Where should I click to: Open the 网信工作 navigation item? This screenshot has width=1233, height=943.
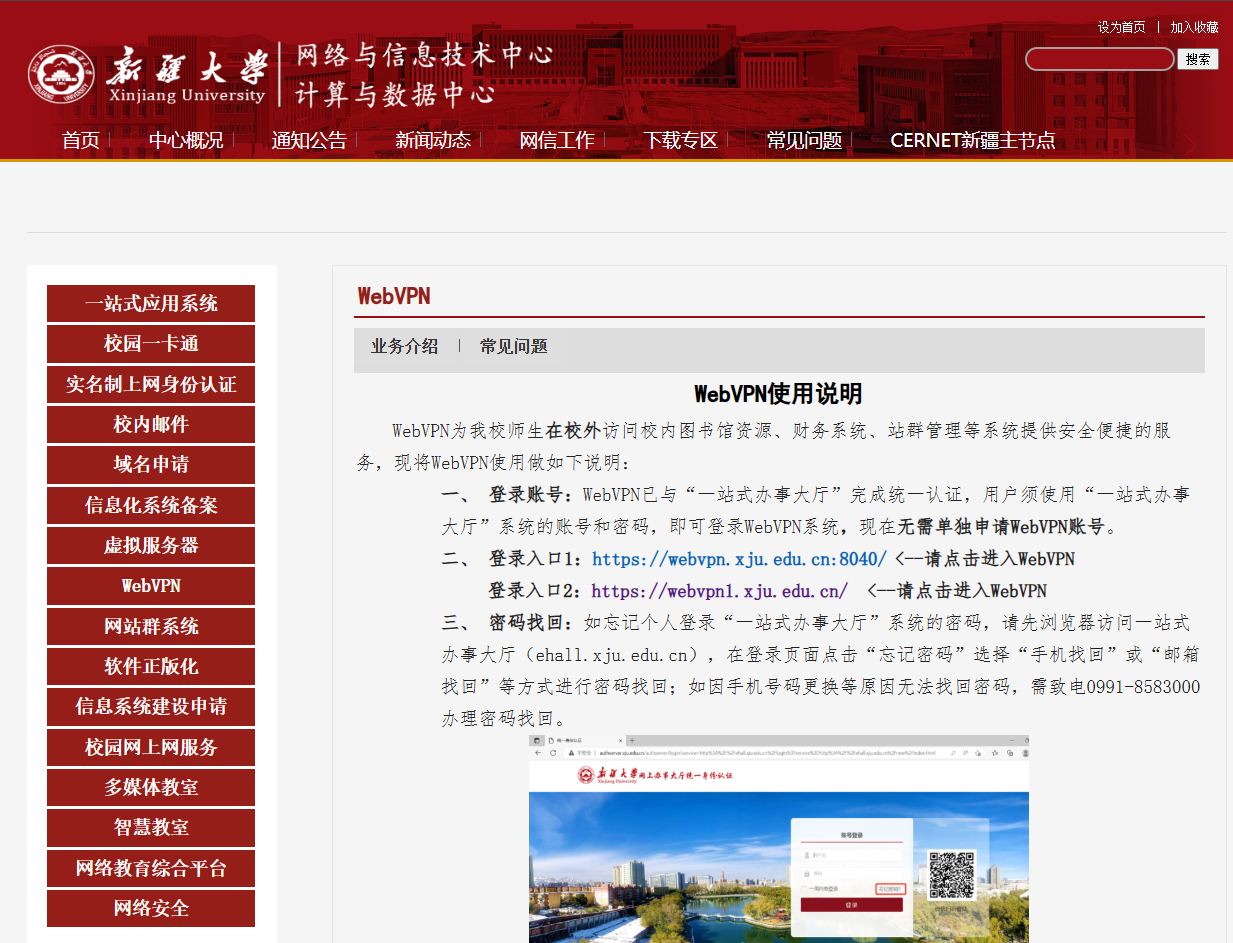pyautogui.click(x=557, y=140)
